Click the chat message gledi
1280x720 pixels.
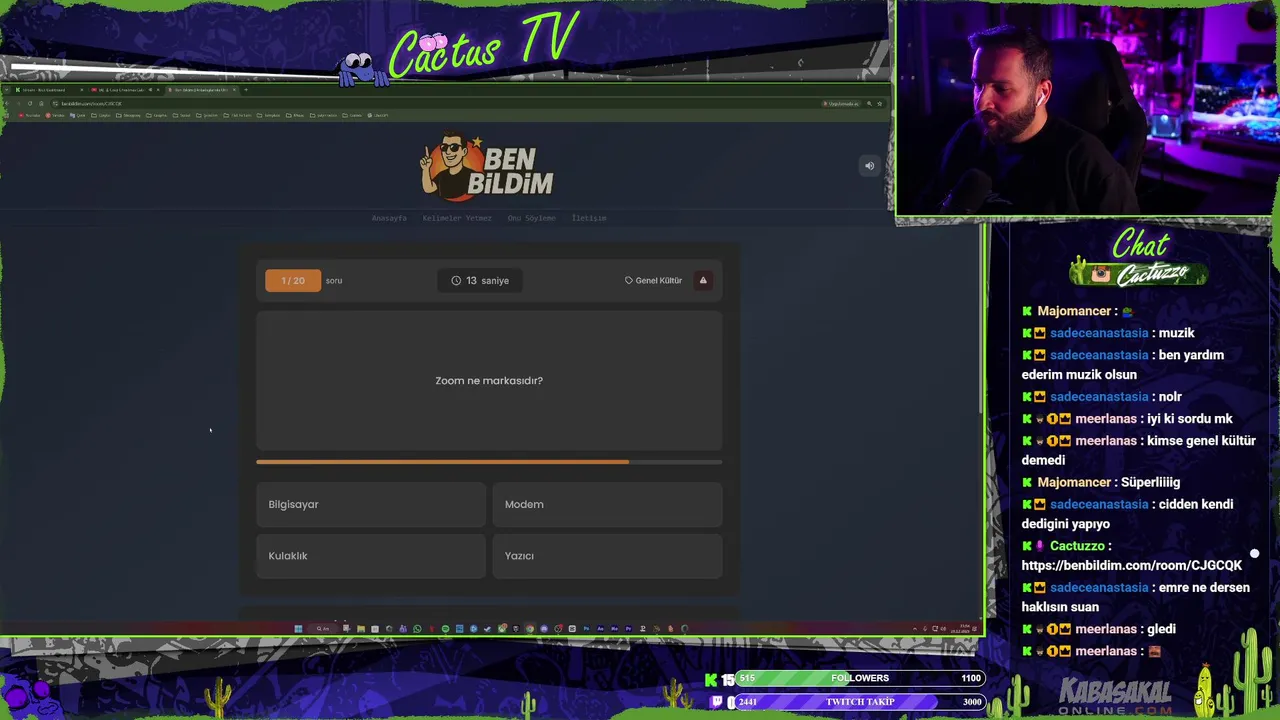[1161, 629]
